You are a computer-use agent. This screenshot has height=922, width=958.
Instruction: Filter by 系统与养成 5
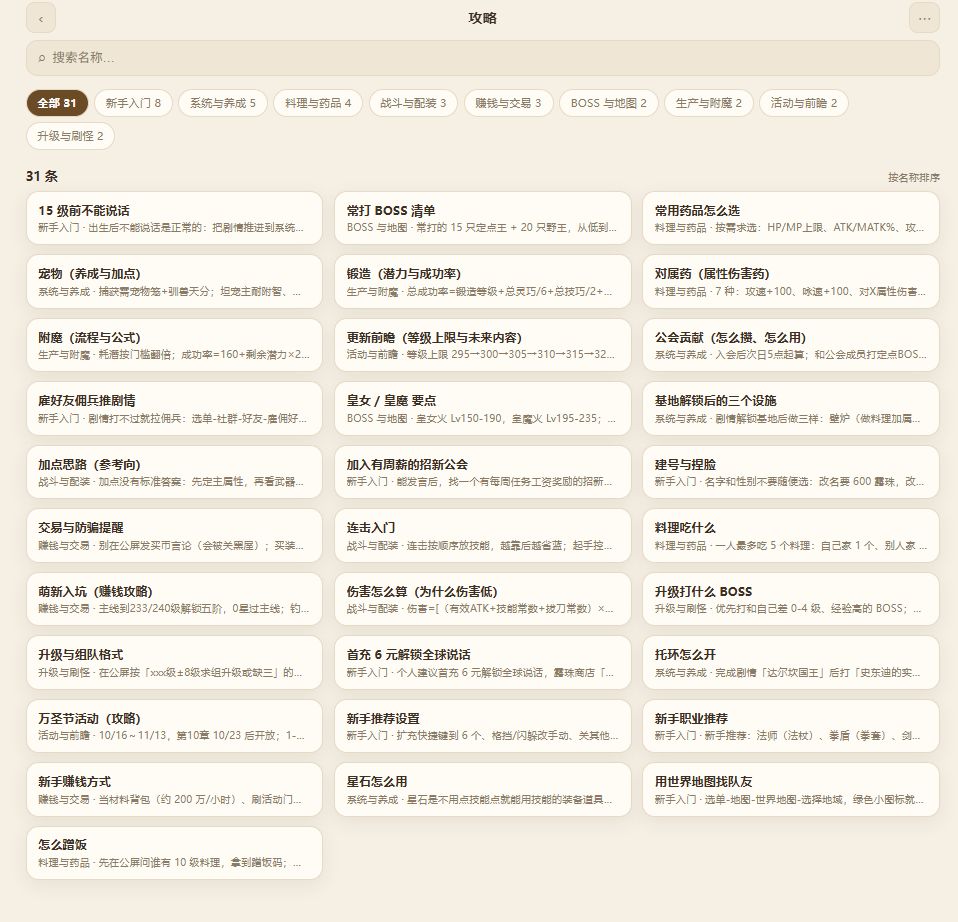point(222,103)
